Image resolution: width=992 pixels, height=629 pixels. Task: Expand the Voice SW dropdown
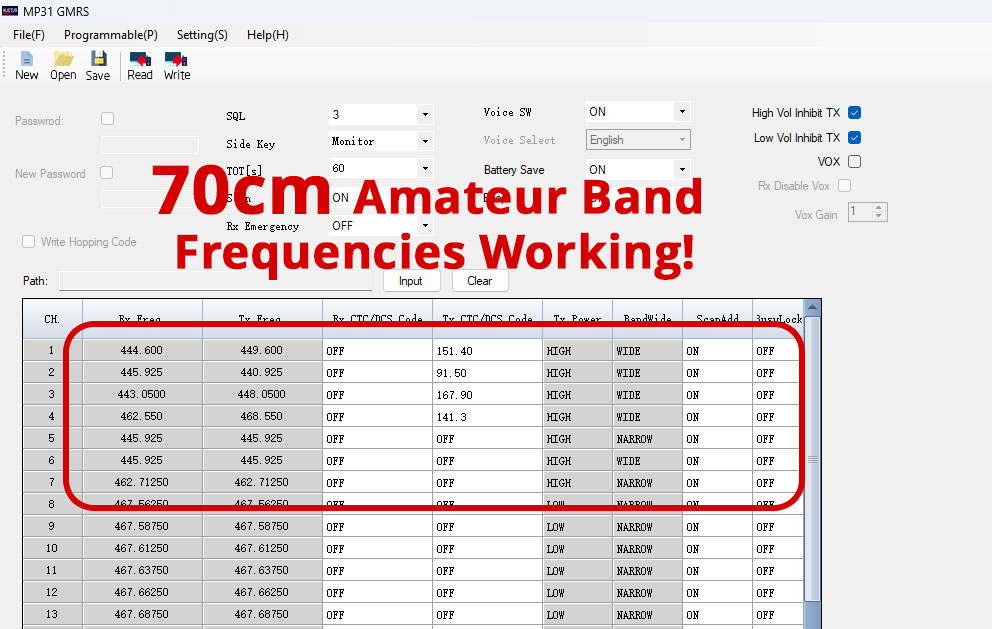point(682,112)
